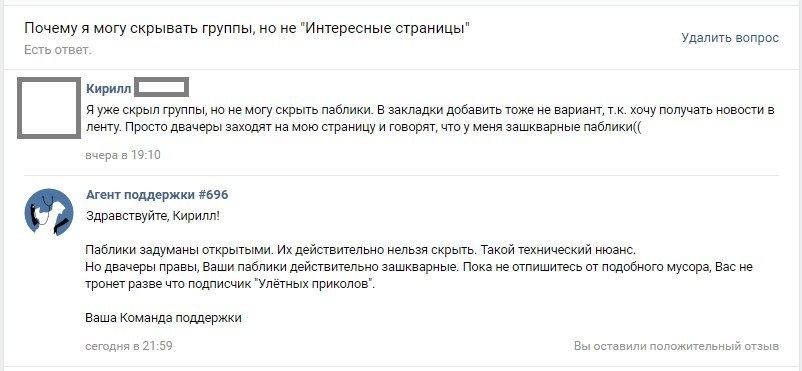
Task: Select the question title about hiding groups
Action: click(247, 28)
